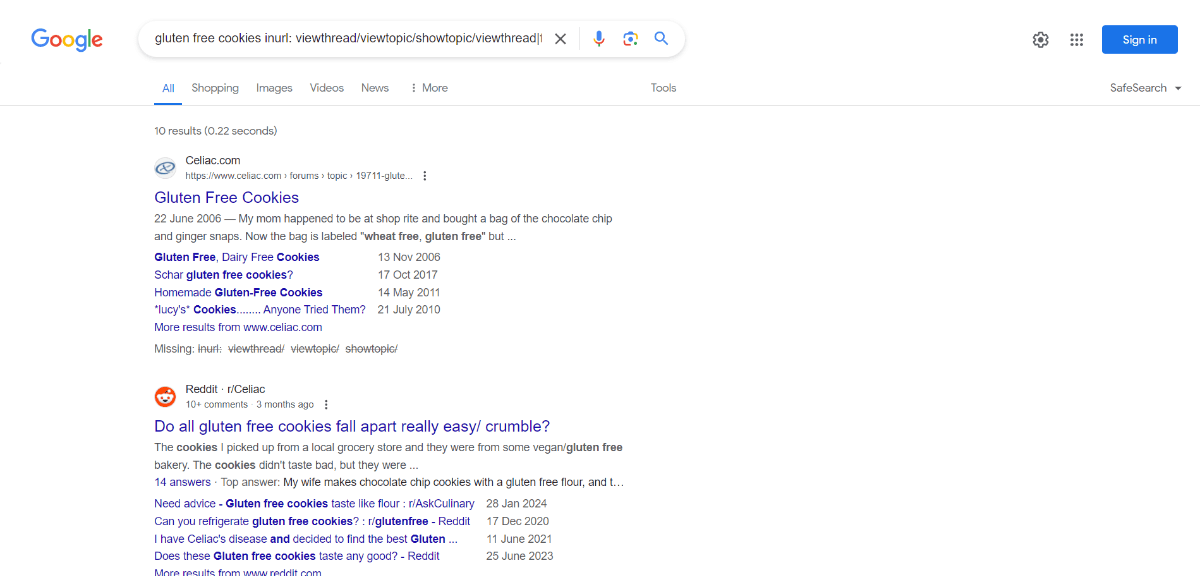Open the search Tools options
The height and width of the screenshot is (576, 1200).
(x=664, y=88)
